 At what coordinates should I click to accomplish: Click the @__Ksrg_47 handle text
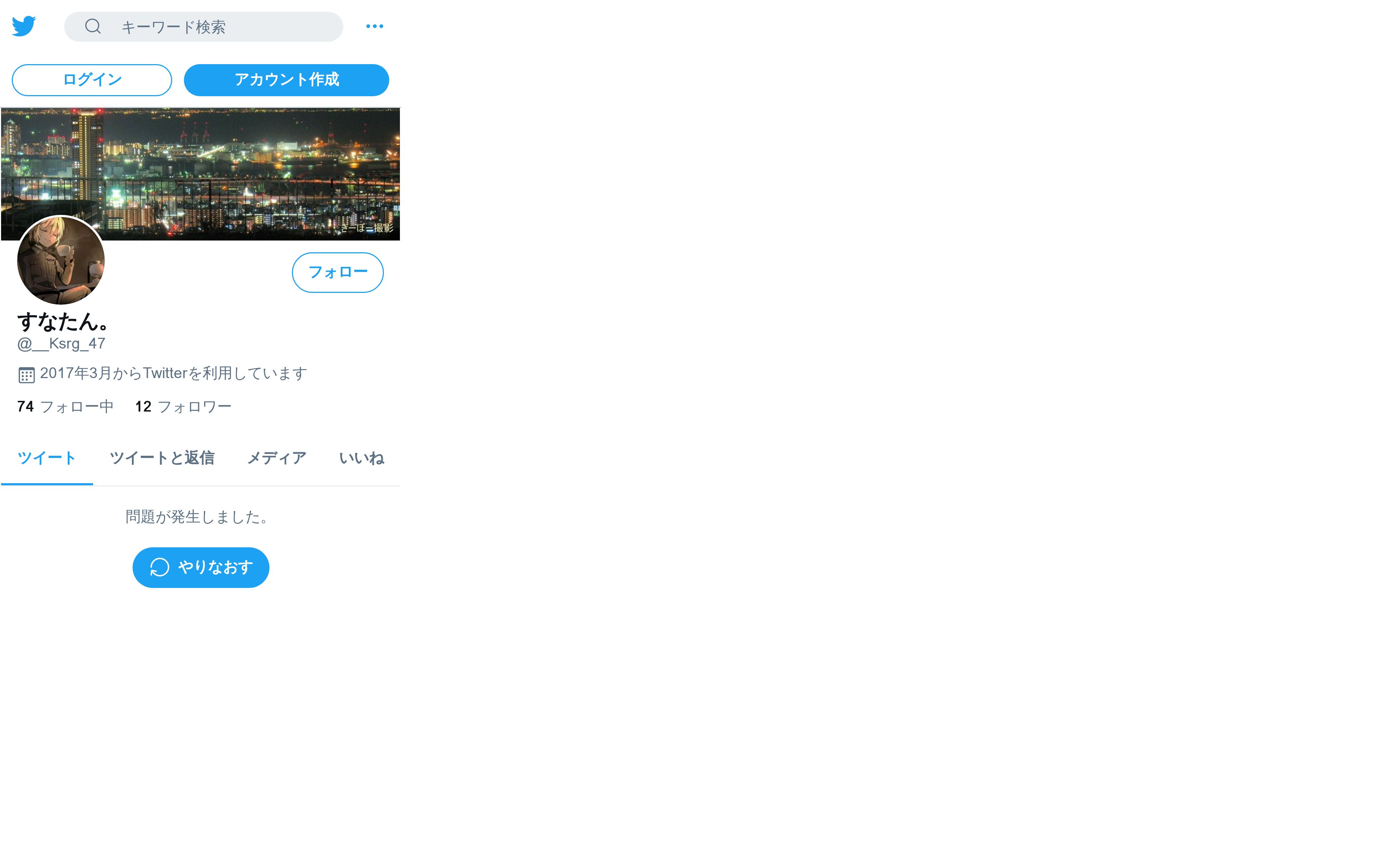62,343
